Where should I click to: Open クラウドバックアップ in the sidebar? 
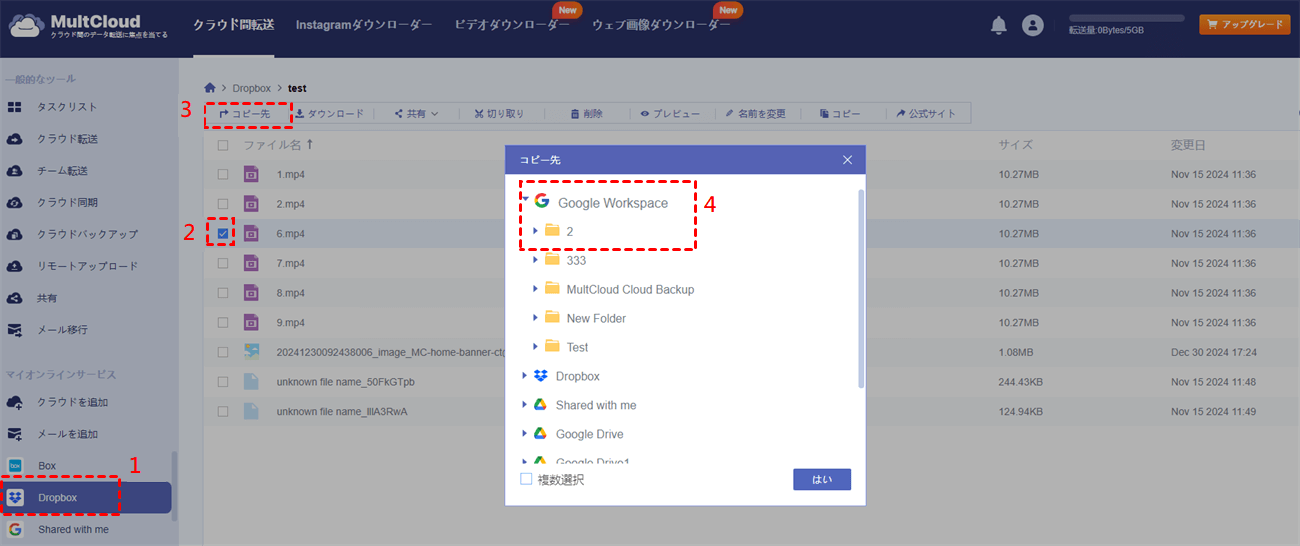[87, 234]
